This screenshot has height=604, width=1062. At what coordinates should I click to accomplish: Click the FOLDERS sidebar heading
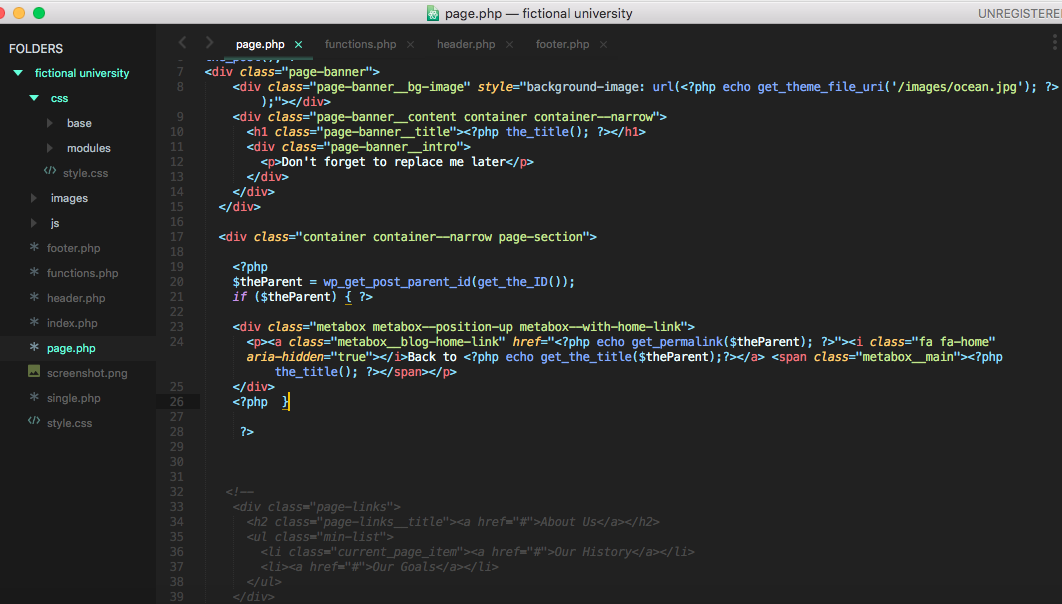pos(36,49)
